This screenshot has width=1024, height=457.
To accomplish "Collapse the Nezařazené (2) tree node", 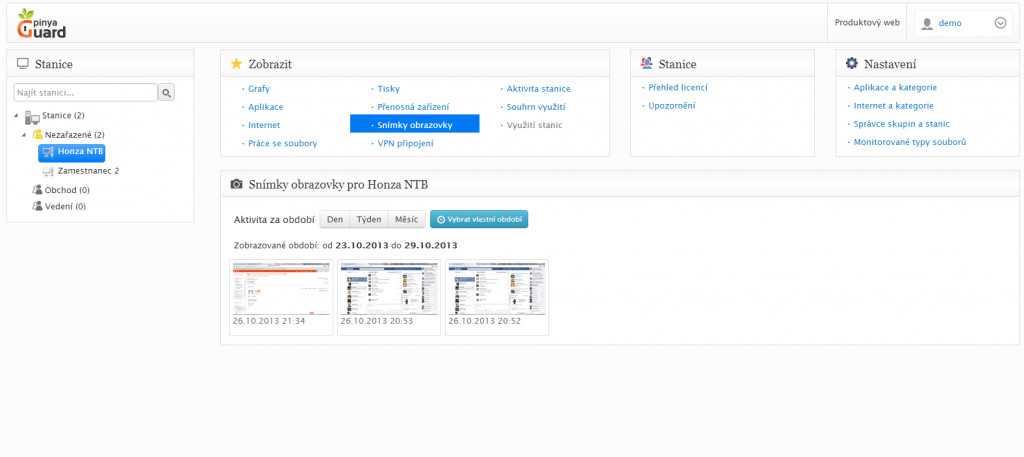I will click(x=24, y=135).
